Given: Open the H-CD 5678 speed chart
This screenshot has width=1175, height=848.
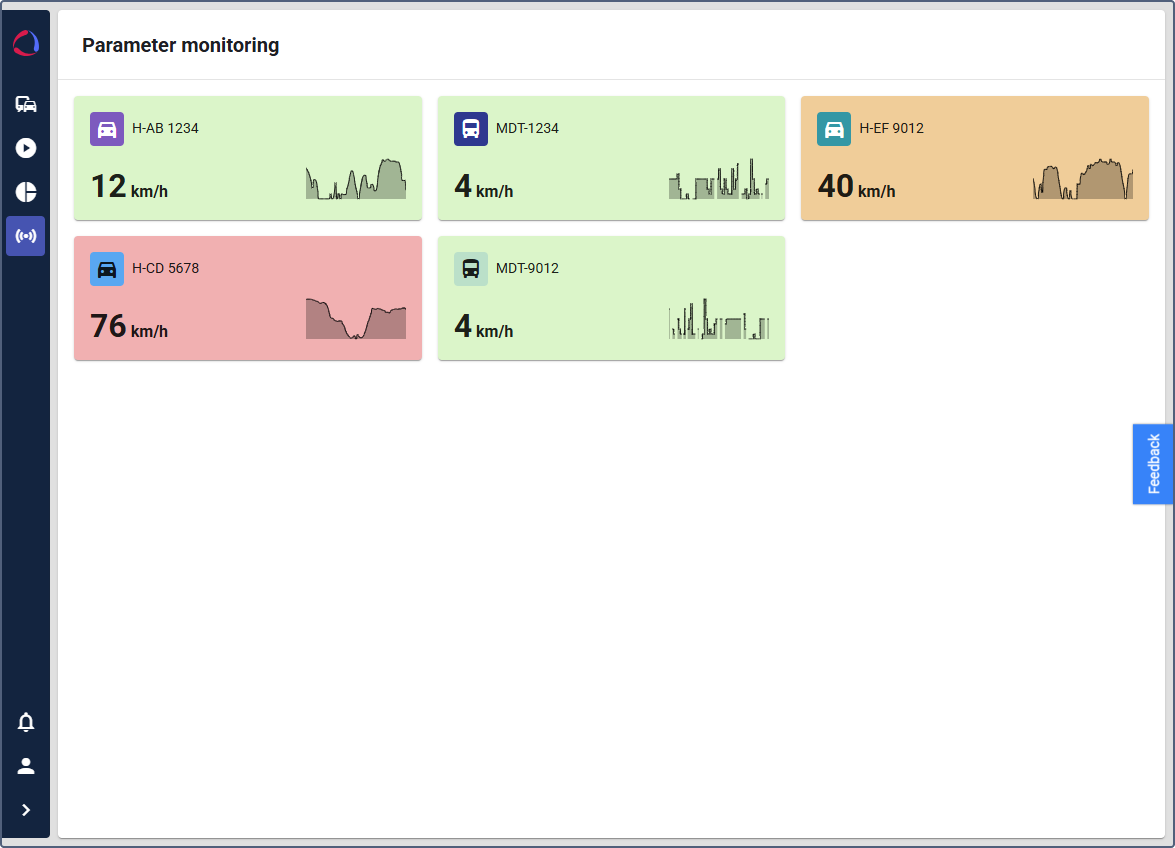Looking at the screenshot, I should click(x=356, y=319).
